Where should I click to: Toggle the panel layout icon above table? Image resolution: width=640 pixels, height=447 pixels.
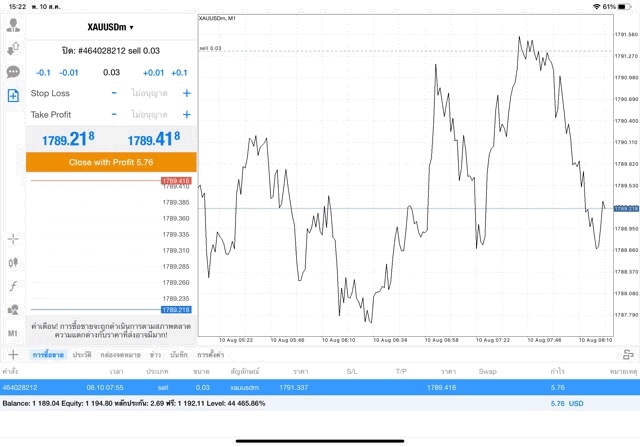coord(628,354)
